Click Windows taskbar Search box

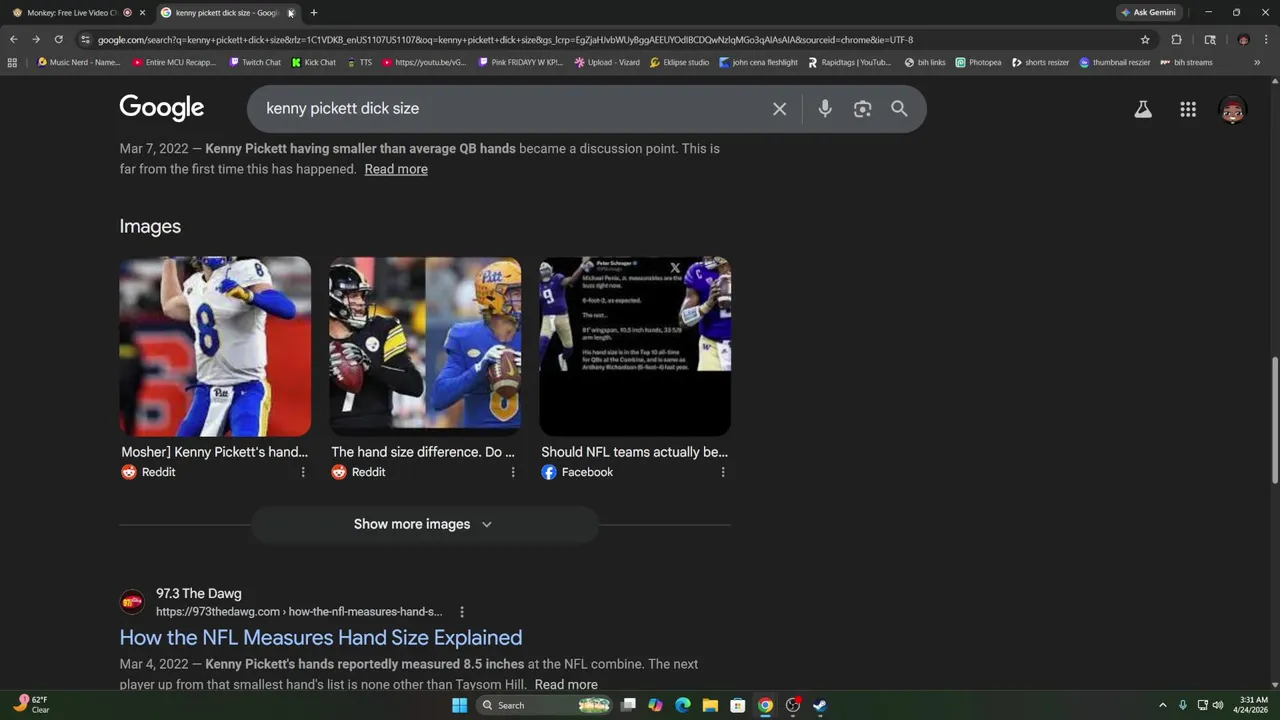[x=545, y=705]
